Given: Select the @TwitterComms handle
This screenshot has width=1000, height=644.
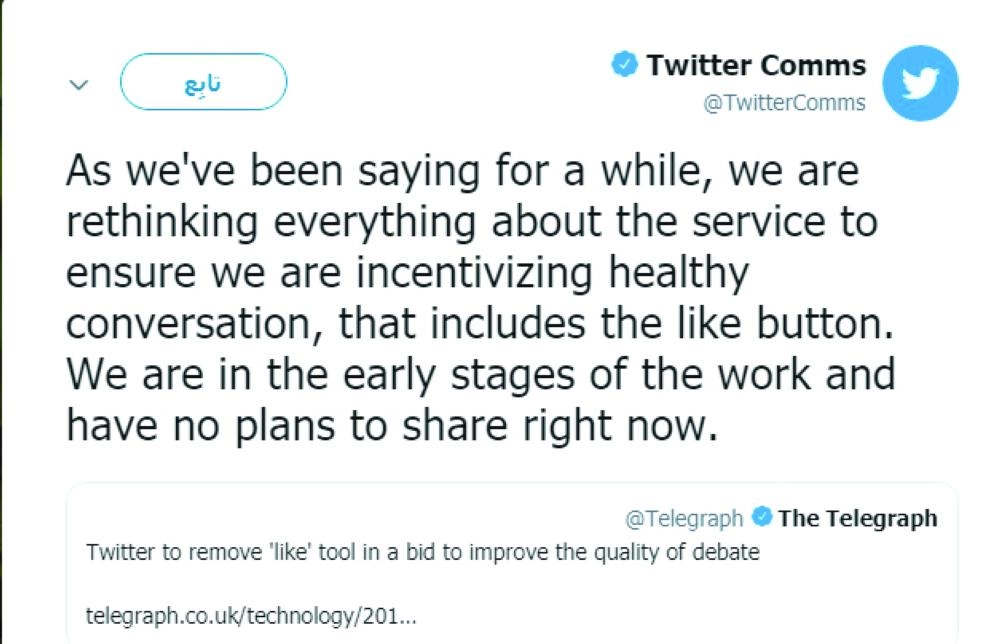Looking at the screenshot, I should pyautogui.click(x=784, y=103).
